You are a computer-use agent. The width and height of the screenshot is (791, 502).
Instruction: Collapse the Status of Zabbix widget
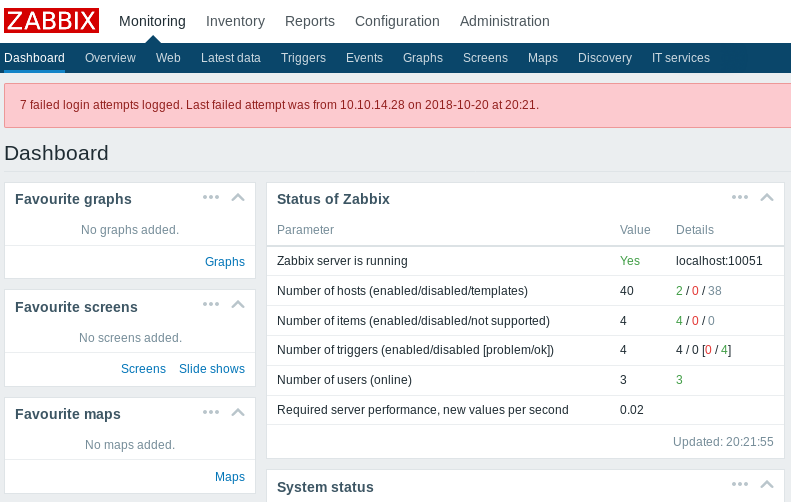tap(767, 197)
